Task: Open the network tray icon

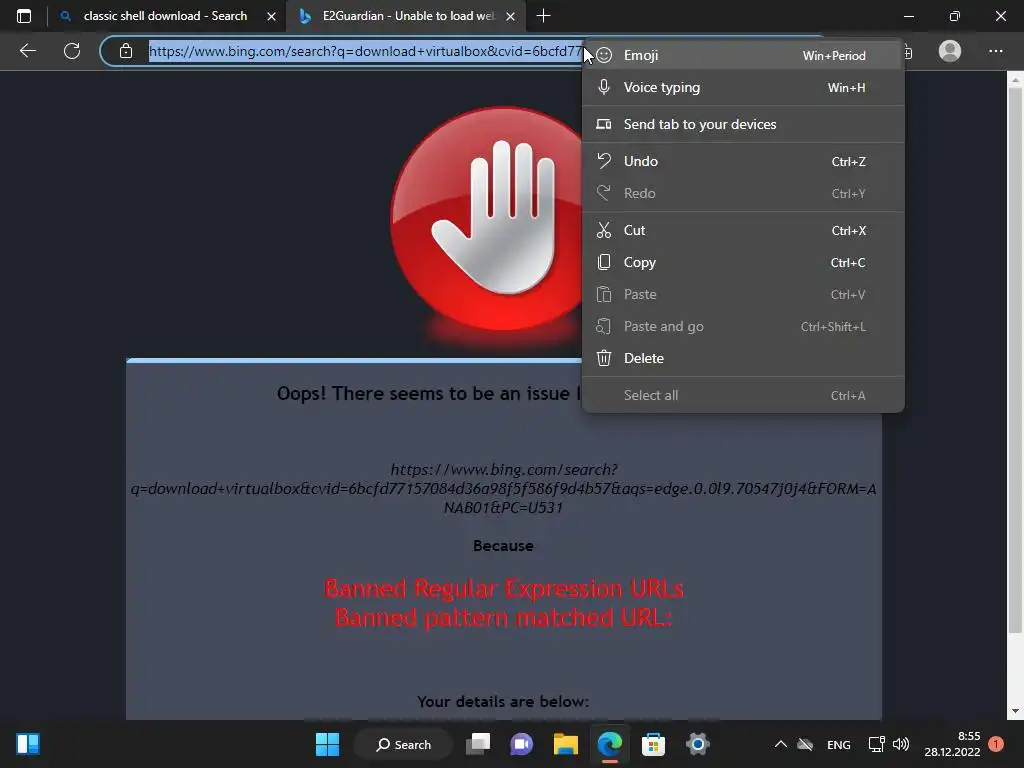Action: coord(876,744)
